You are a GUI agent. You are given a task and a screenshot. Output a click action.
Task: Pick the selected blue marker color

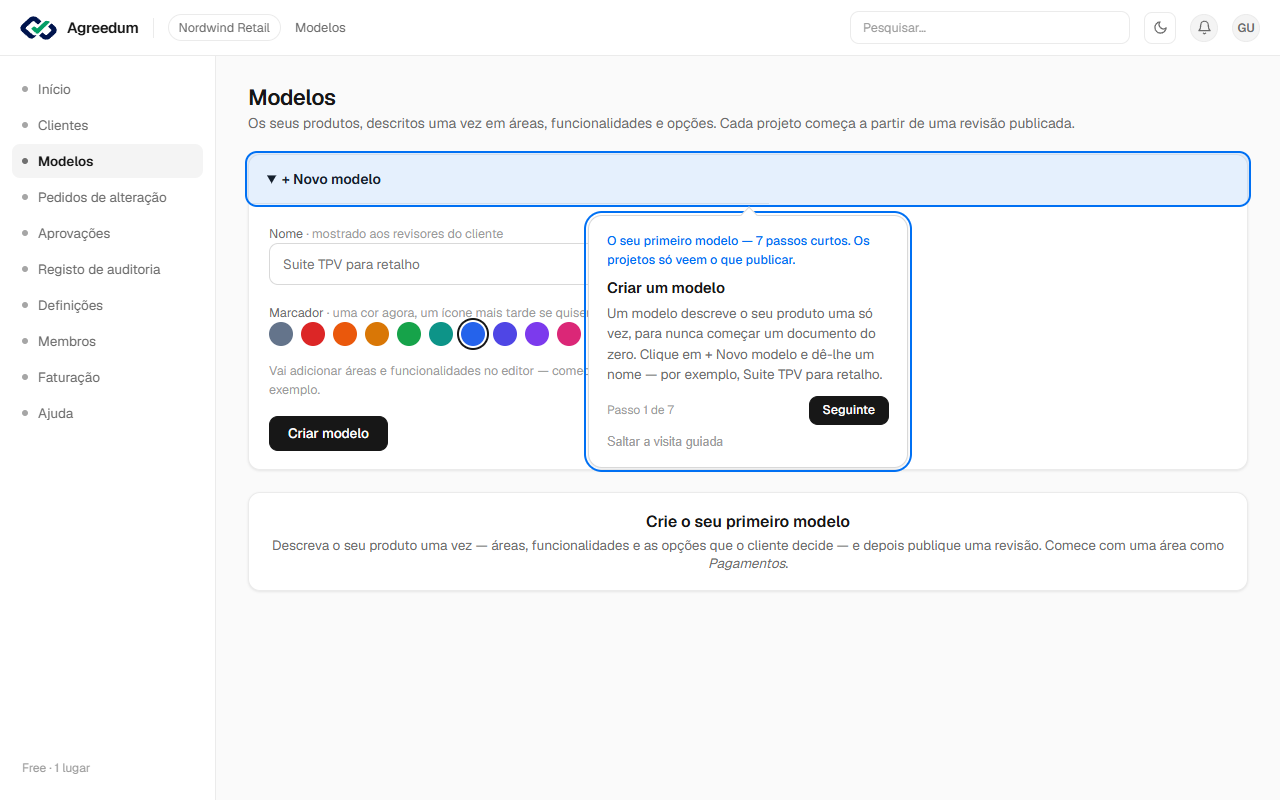(x=473, y=334)
